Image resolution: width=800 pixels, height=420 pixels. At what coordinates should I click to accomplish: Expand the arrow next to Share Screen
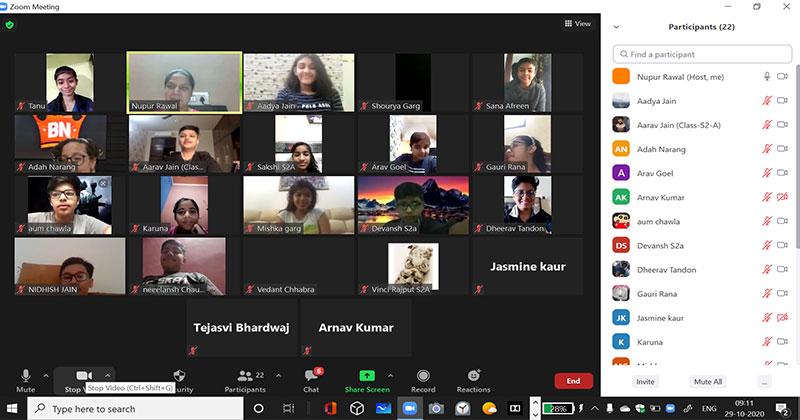click(x=390, y=375)
